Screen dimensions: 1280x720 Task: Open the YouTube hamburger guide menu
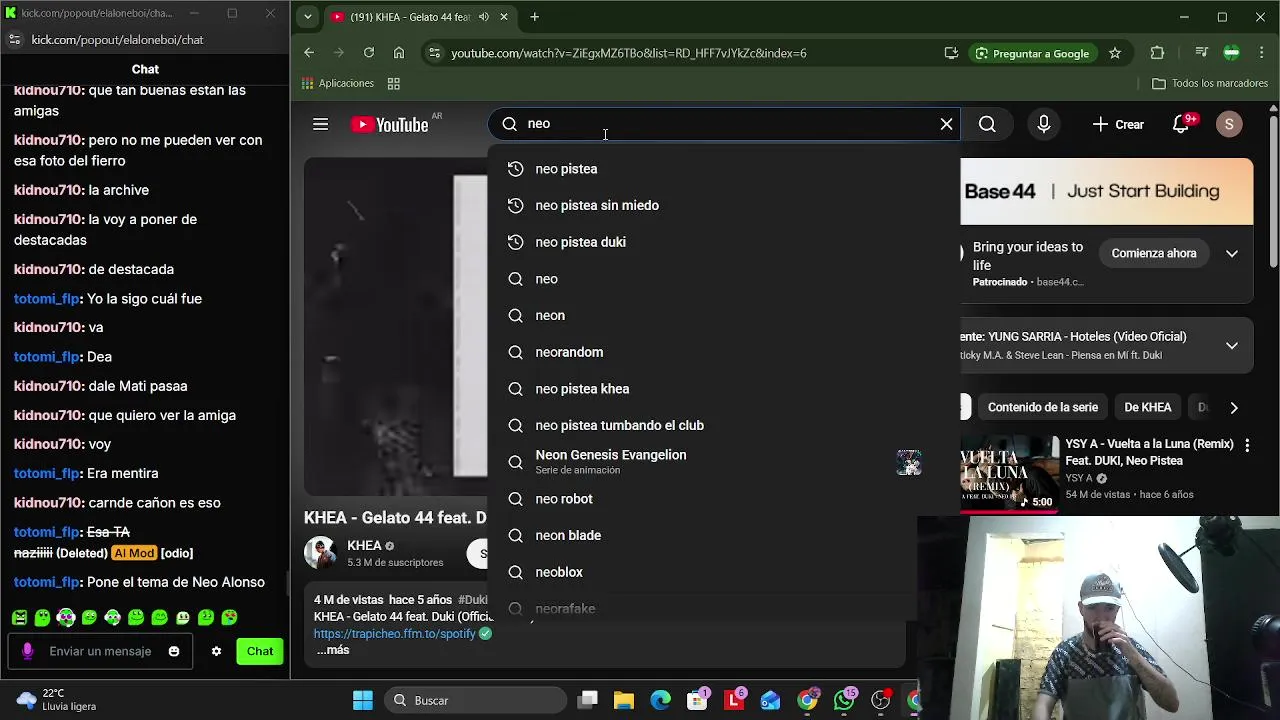(x=320, y=124)
